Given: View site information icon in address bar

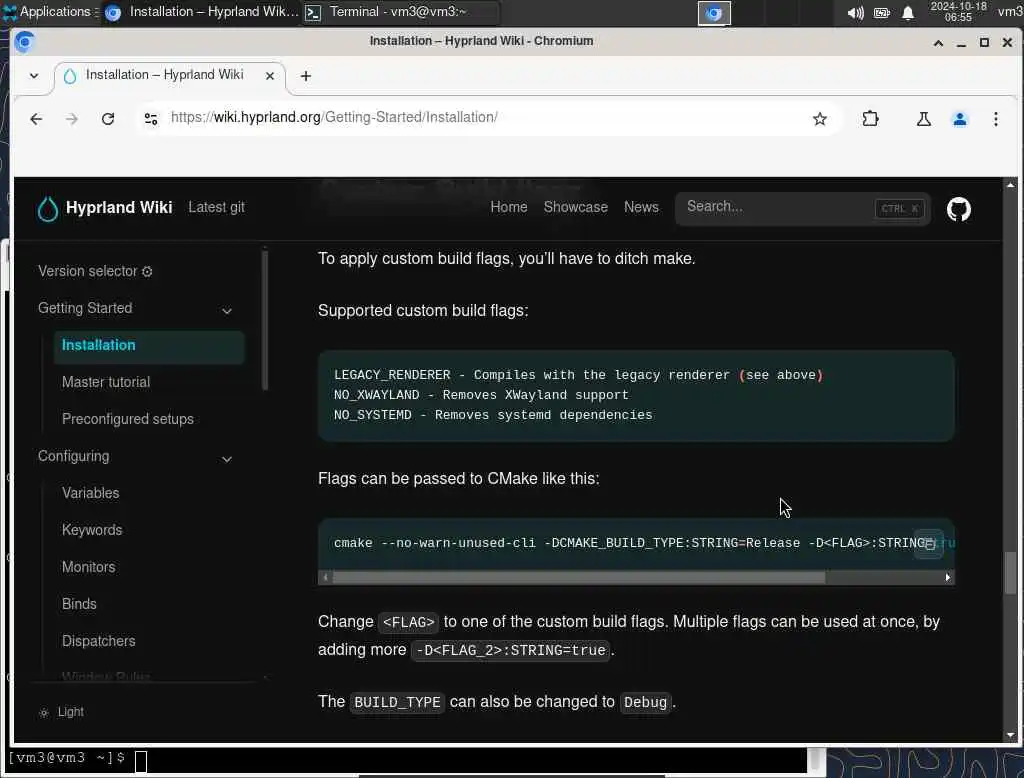Looking at the screenshot, I should [x=151, y=118].
